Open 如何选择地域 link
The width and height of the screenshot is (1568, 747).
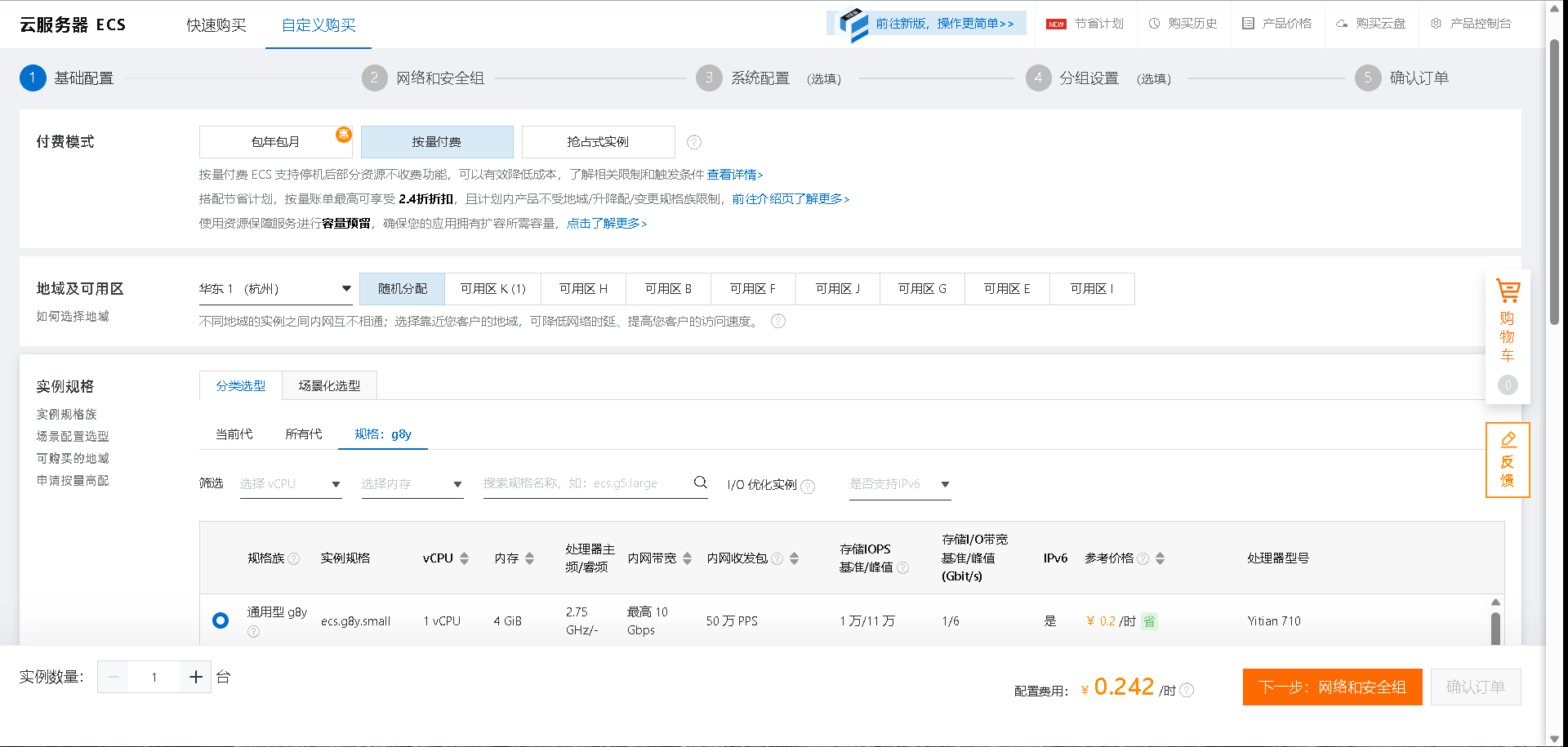pyautogui.click(x=73, y=317)
